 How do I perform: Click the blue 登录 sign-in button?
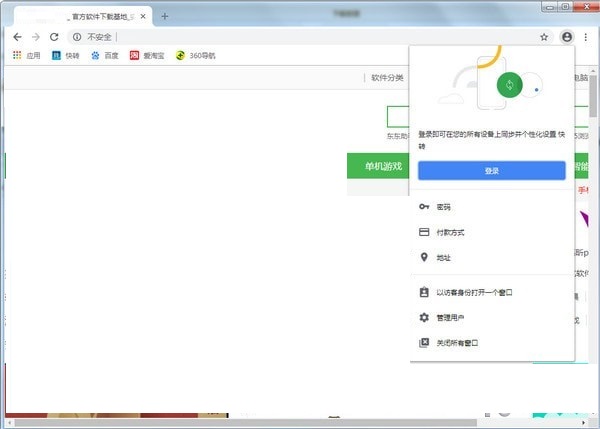coord(492,171)
